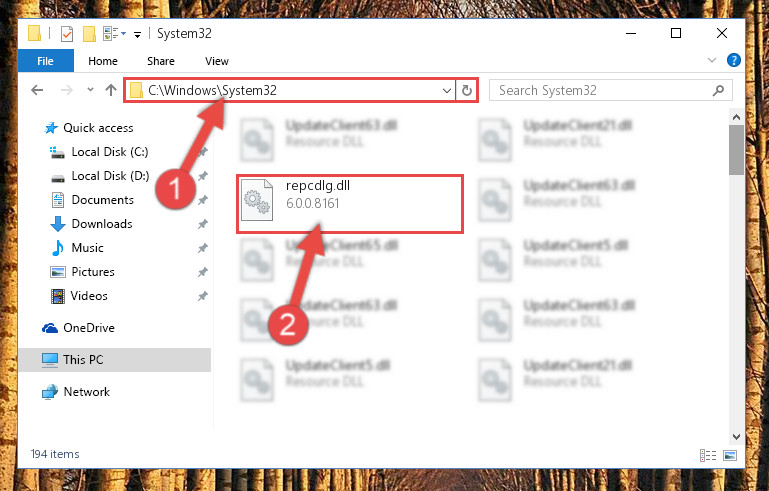Open the recent locations dropdown arrow

pos(90,90)
